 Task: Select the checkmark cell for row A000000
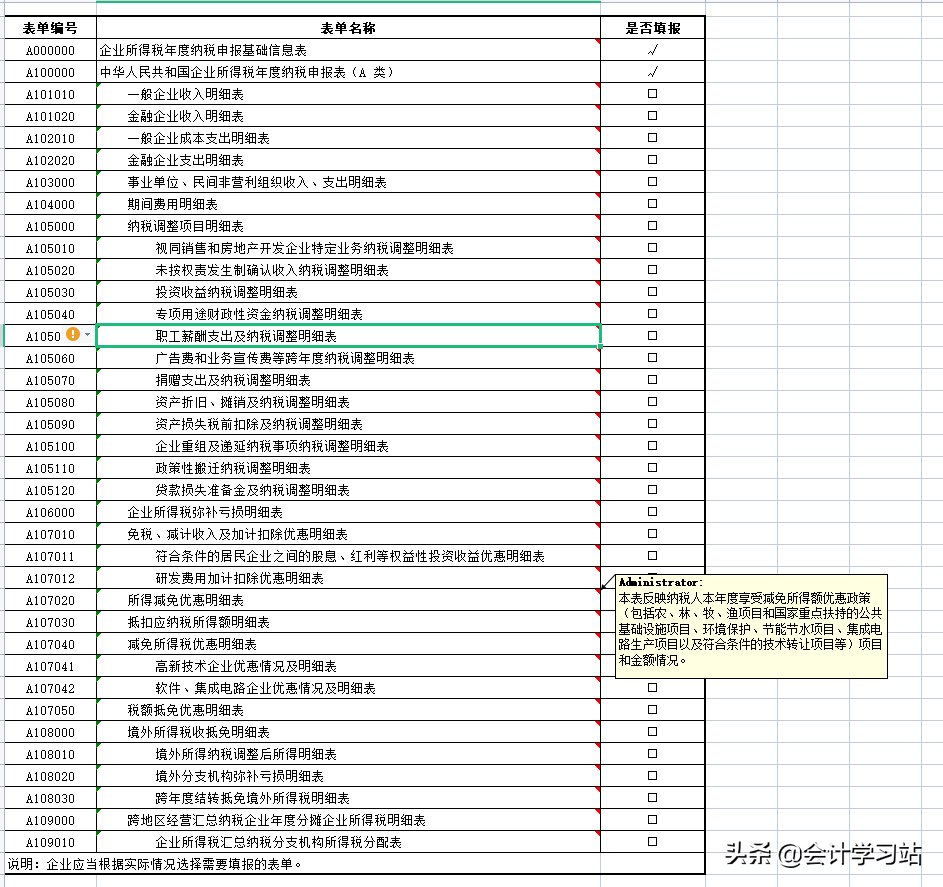(653, 51)
